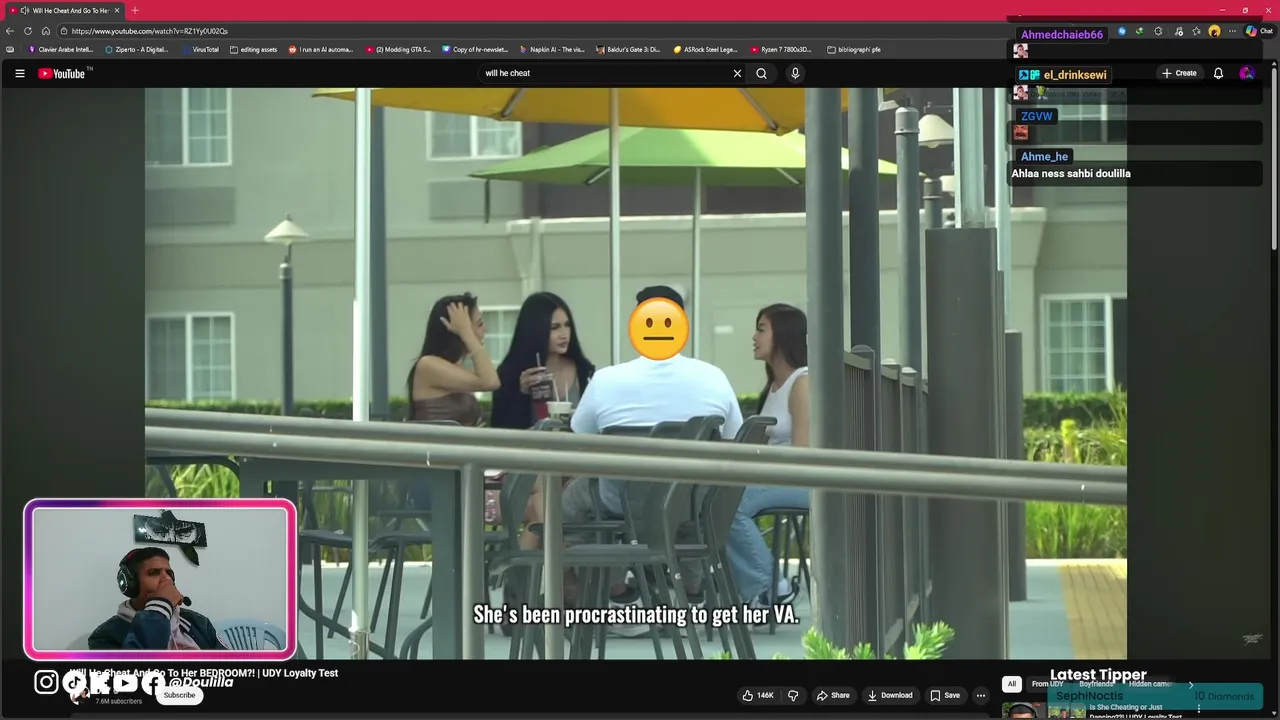Open the 'editing assets' bookmark folder
Image resolution: width=1280 pixels, height=720 pixels.
click(x=253, y=49)
